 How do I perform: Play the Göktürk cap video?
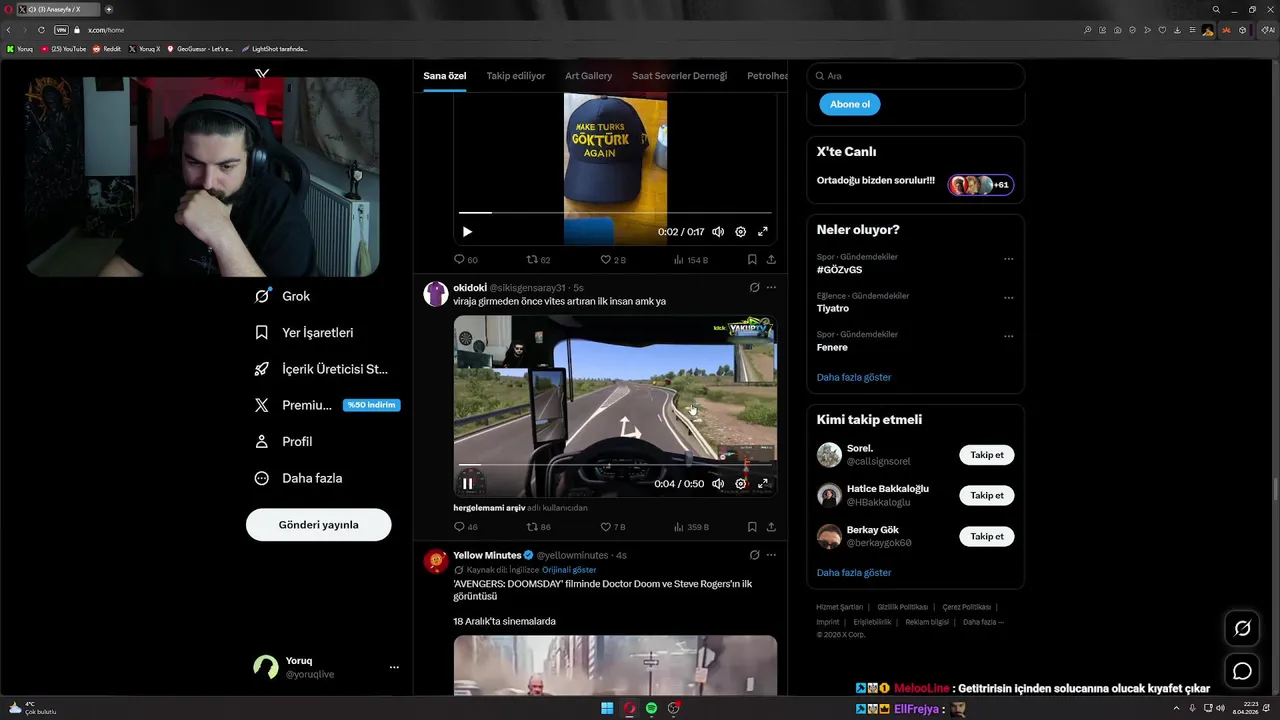[467, 232]
